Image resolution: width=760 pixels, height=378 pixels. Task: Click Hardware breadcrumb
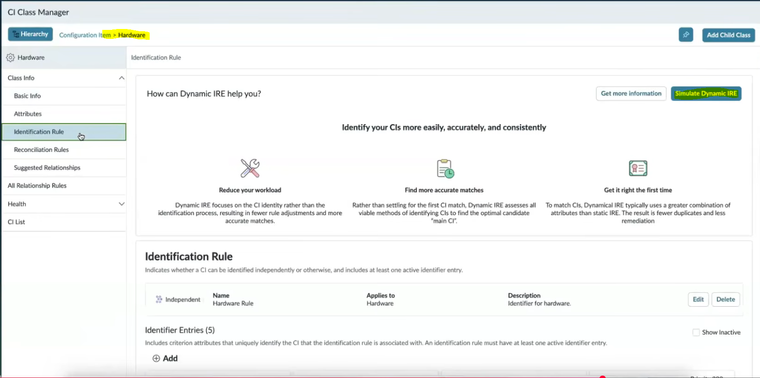point(131,35)
